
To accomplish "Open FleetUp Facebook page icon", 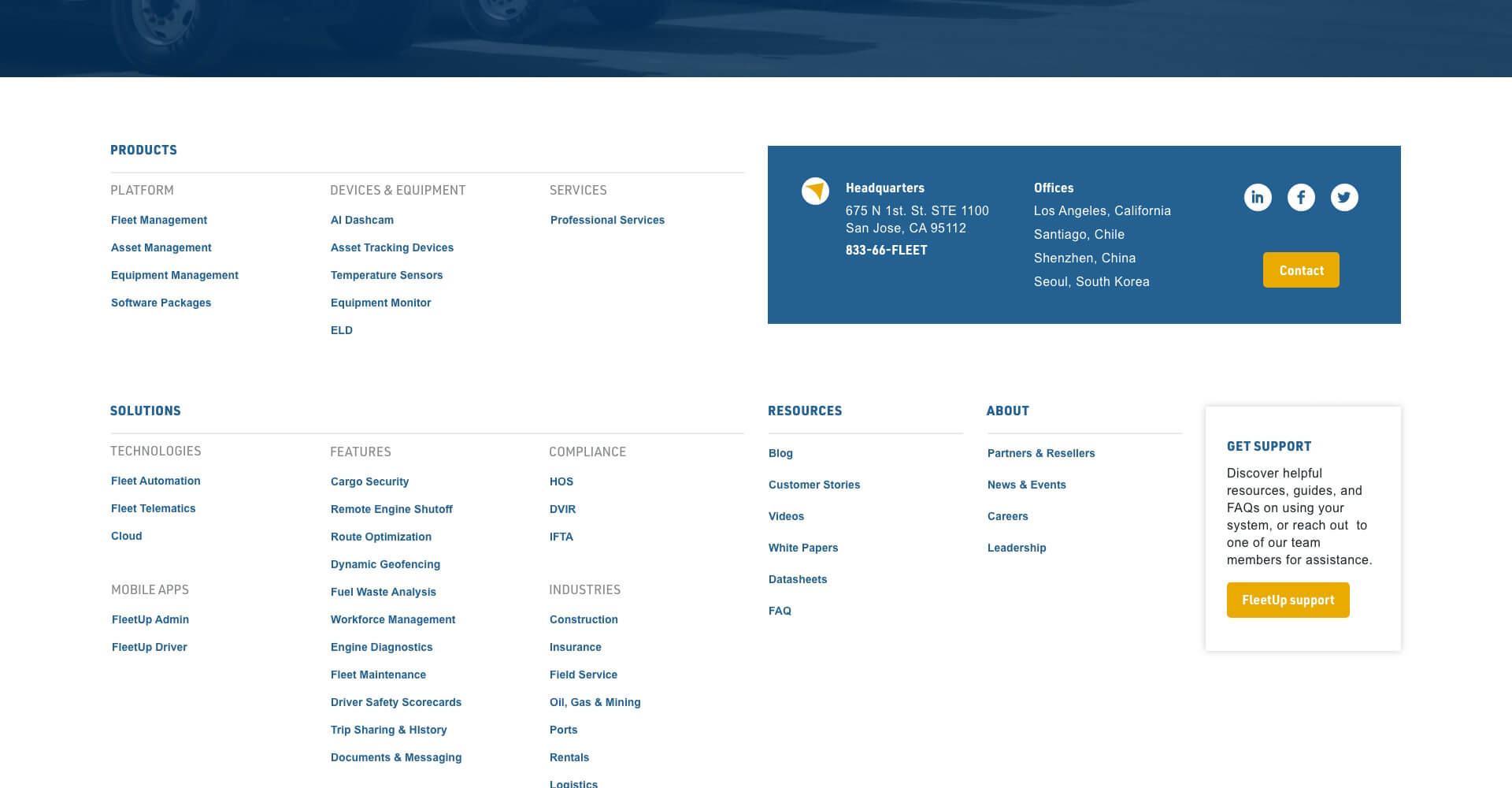I will [1301, 197].
